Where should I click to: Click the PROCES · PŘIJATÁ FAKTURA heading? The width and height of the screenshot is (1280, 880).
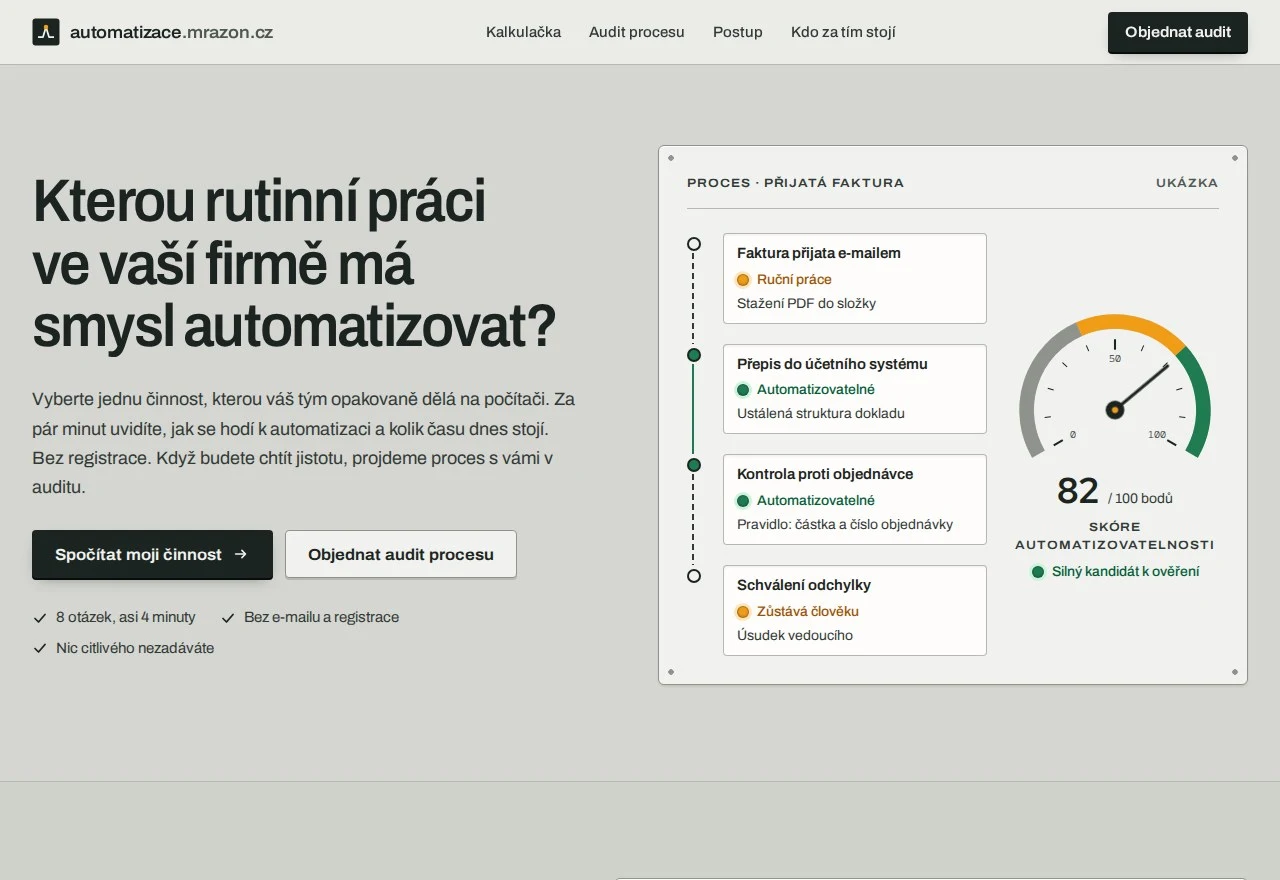tap(795, 183)
